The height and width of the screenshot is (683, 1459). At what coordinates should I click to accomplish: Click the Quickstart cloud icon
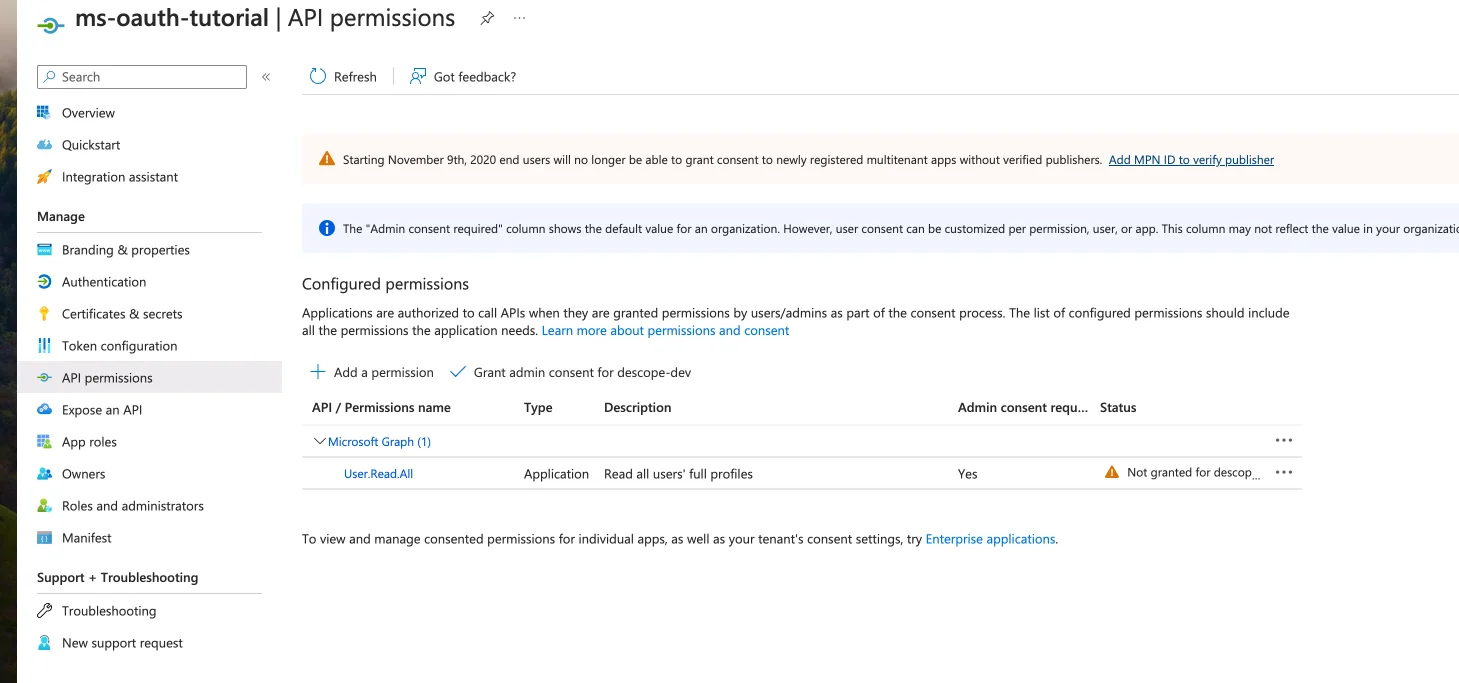(44, 145)
